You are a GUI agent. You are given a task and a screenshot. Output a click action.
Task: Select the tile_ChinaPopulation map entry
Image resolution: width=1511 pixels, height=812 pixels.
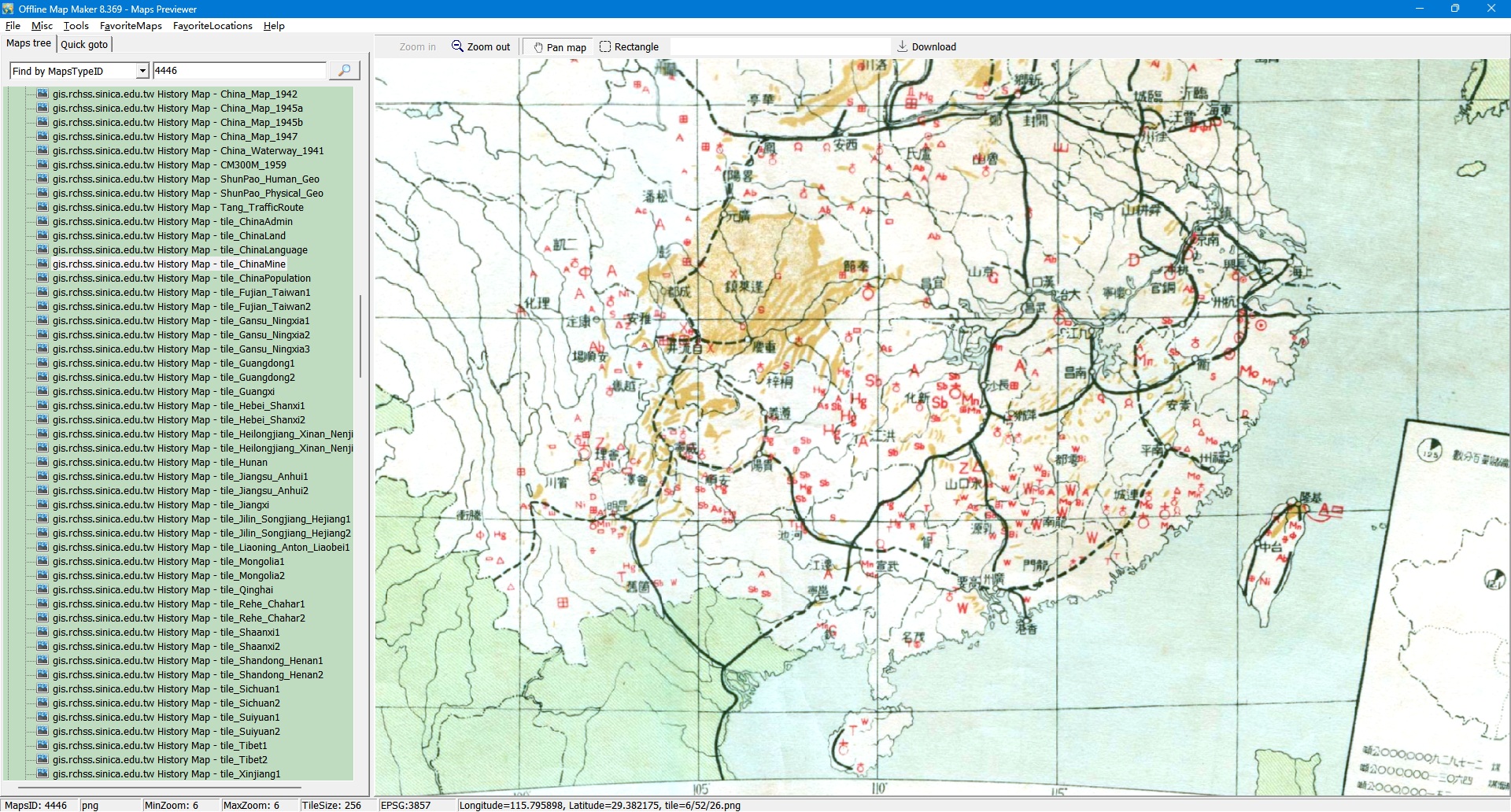click(182, 279)
